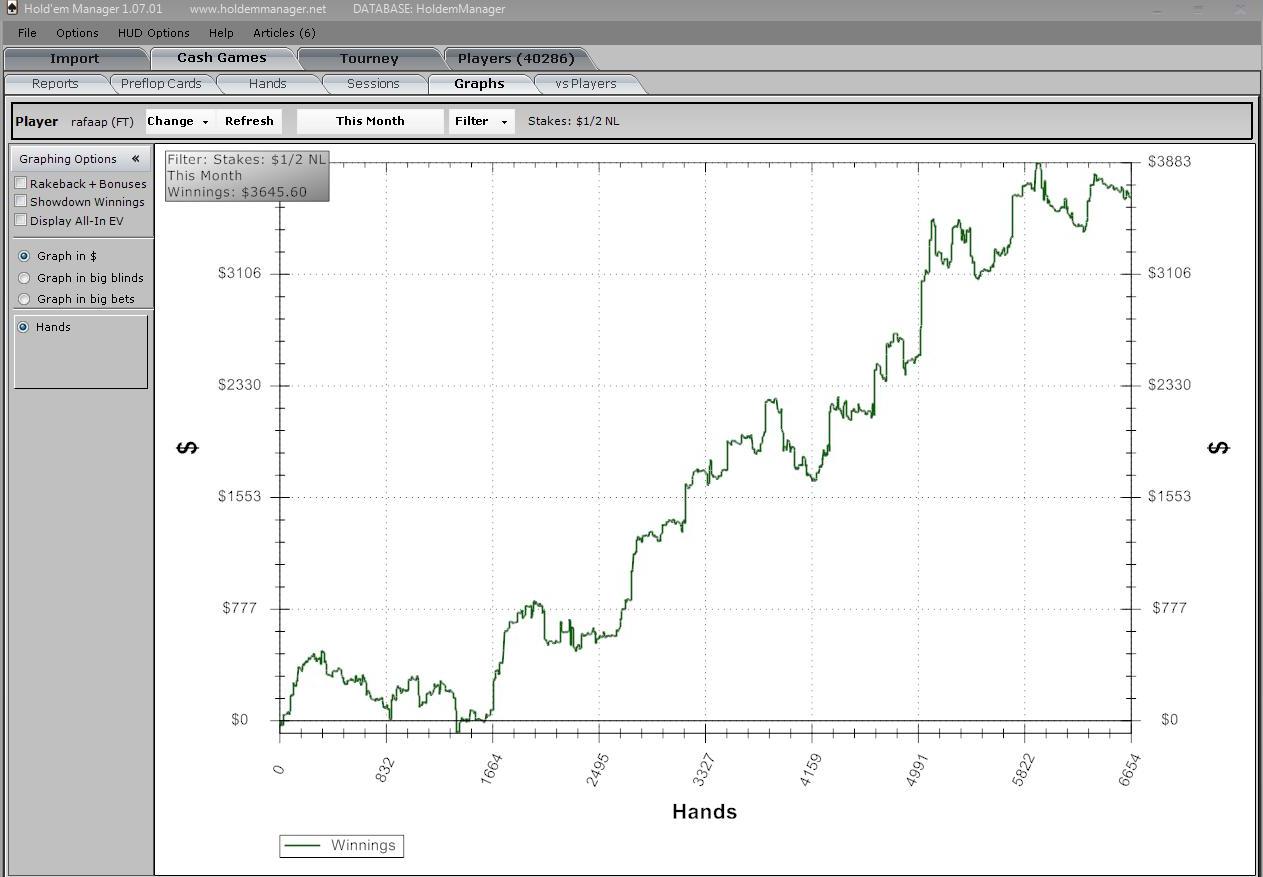
Task: Refresh the graph data
Action: [x=249, y=121]
